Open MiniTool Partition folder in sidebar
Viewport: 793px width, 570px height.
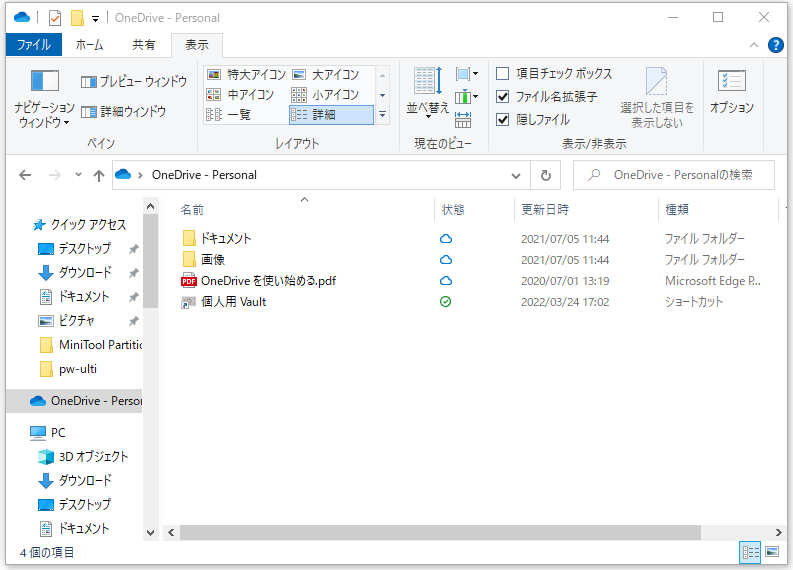(100, 345)
